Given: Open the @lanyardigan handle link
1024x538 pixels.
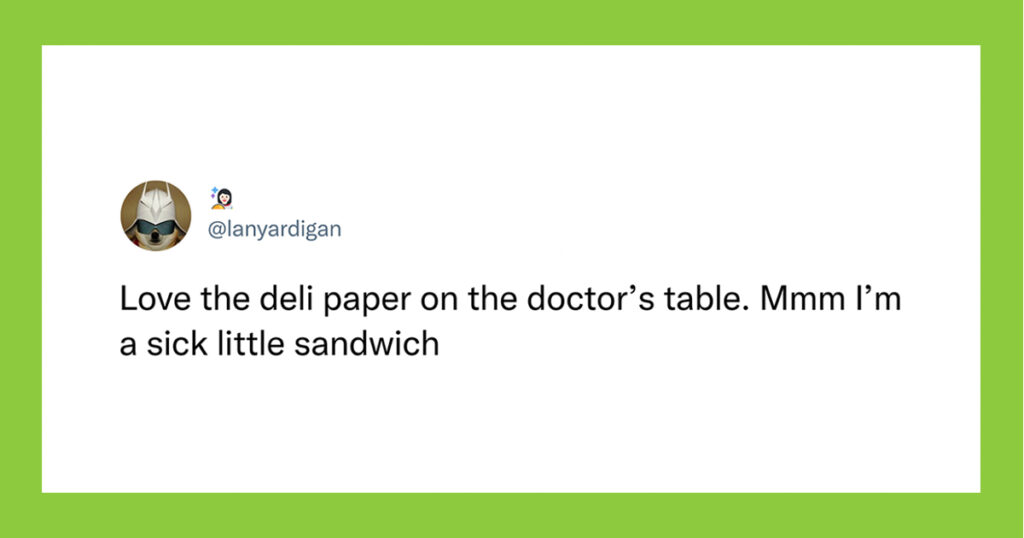Looking at the screenshot, I should click(274, 229).
